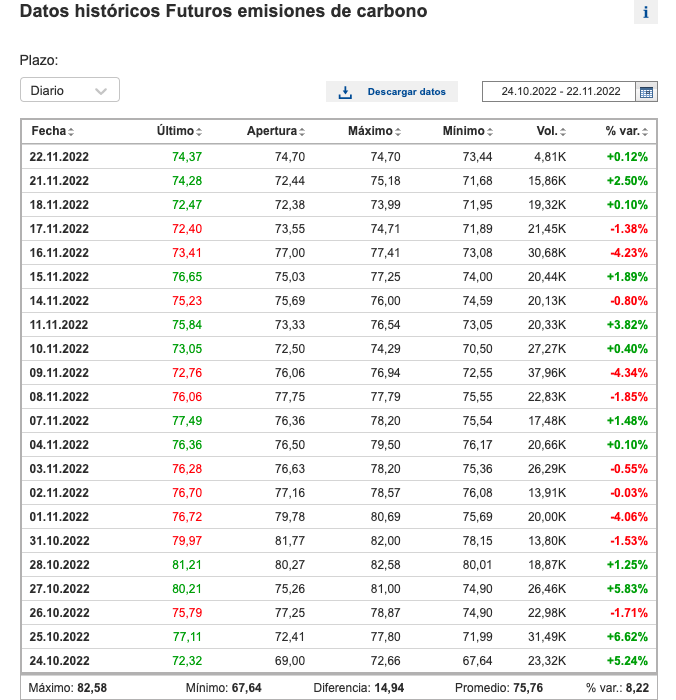
Task: Click the Máximo column header
Action: [x=370, y=131]
